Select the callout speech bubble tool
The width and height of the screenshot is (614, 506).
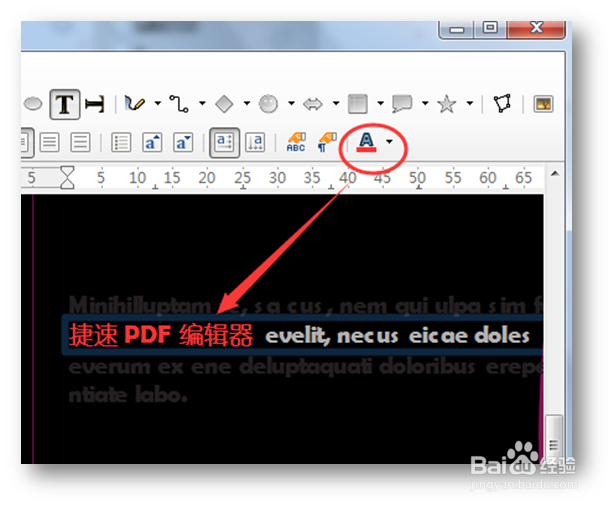point(402,104)
